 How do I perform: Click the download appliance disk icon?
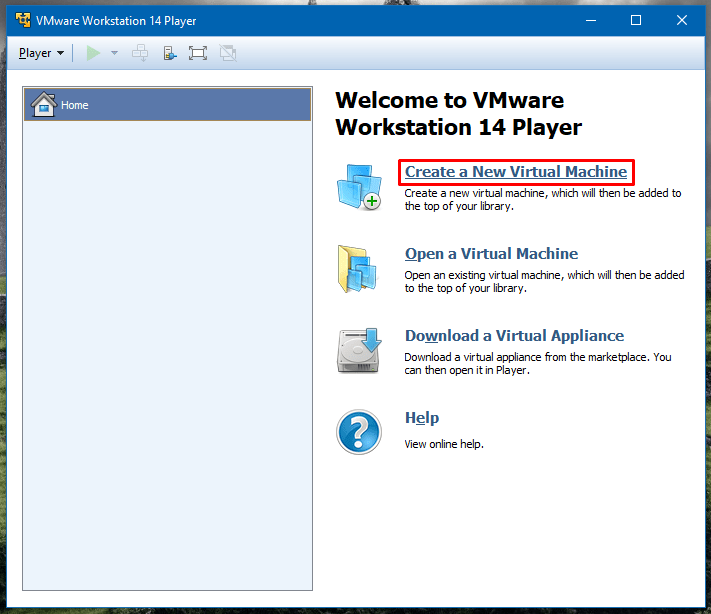tap(359, 351)
